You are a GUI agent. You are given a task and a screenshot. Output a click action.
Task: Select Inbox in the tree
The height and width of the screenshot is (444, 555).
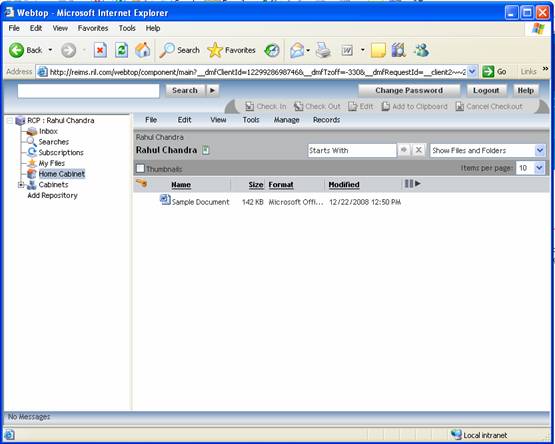coord(48,131)
